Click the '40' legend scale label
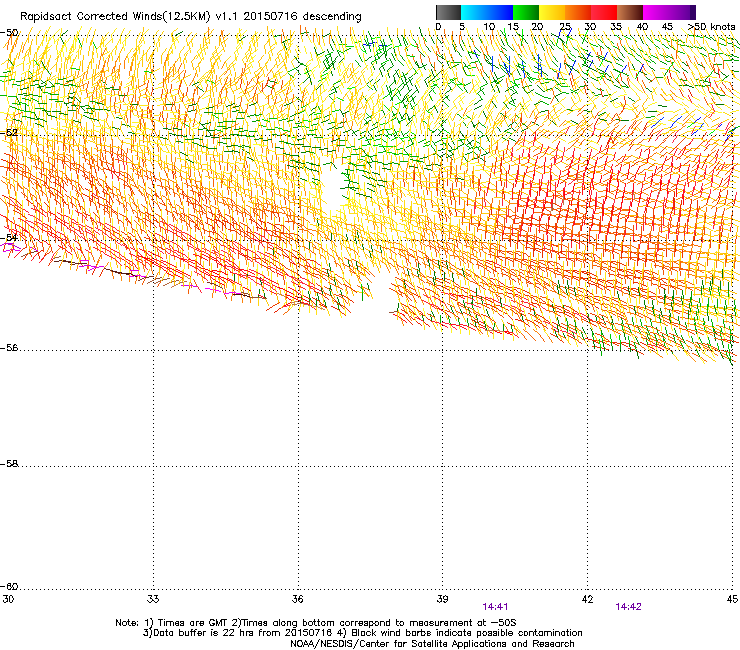Viewport: 740px width, 650px height. [642, 26]
